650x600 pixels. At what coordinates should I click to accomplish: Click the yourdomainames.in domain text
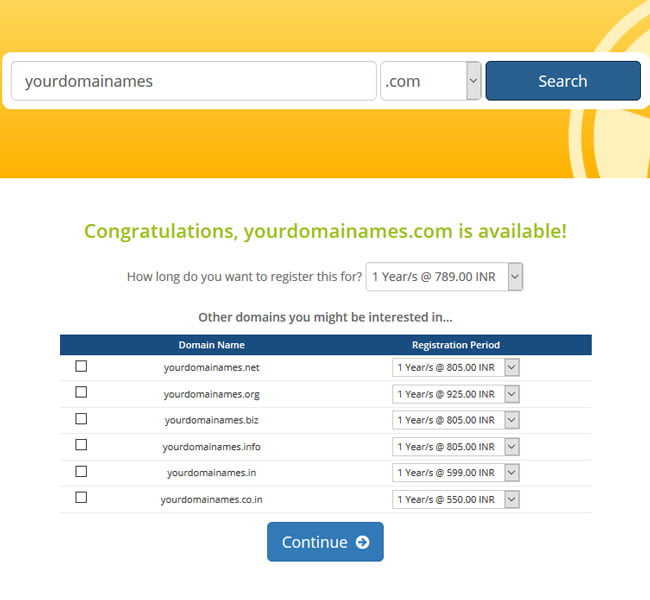[211, 473]
